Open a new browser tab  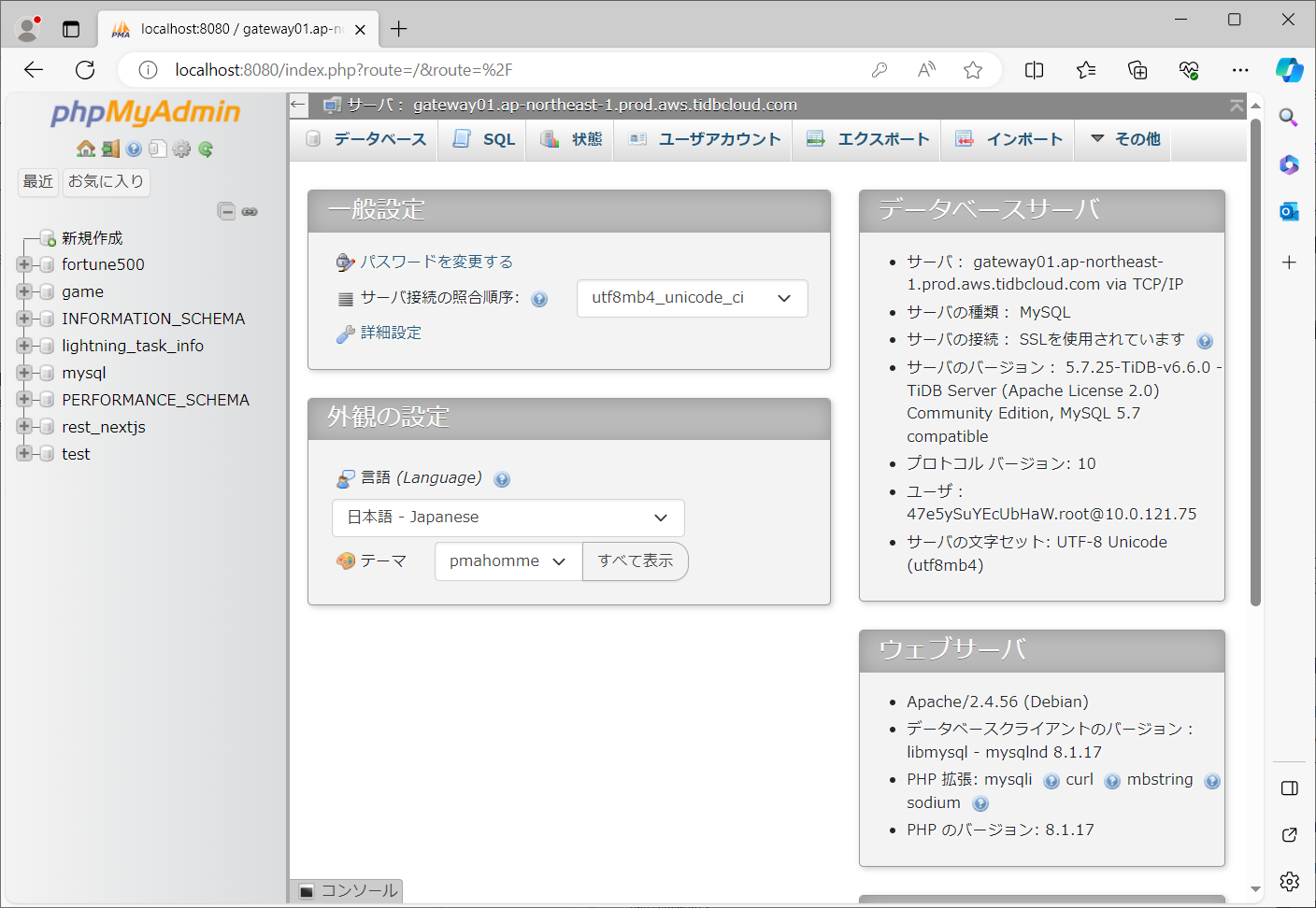[x=399, y=29]
